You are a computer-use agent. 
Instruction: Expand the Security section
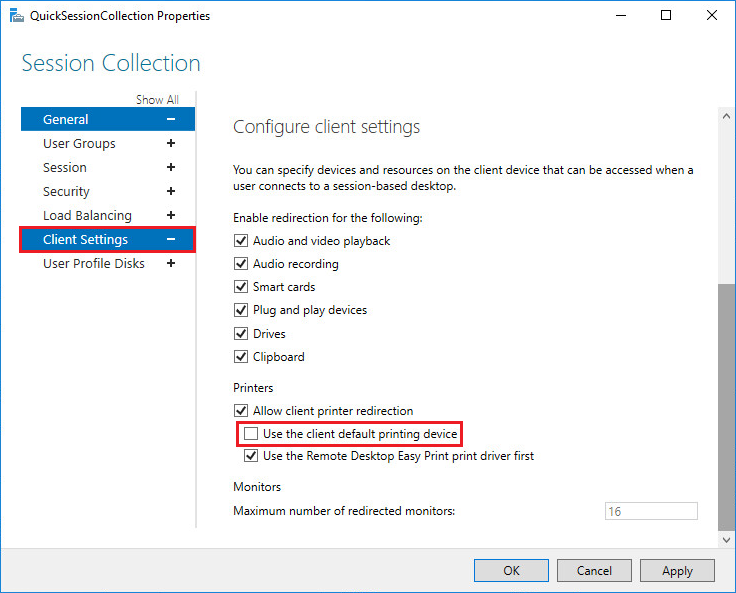coord(171,192)
